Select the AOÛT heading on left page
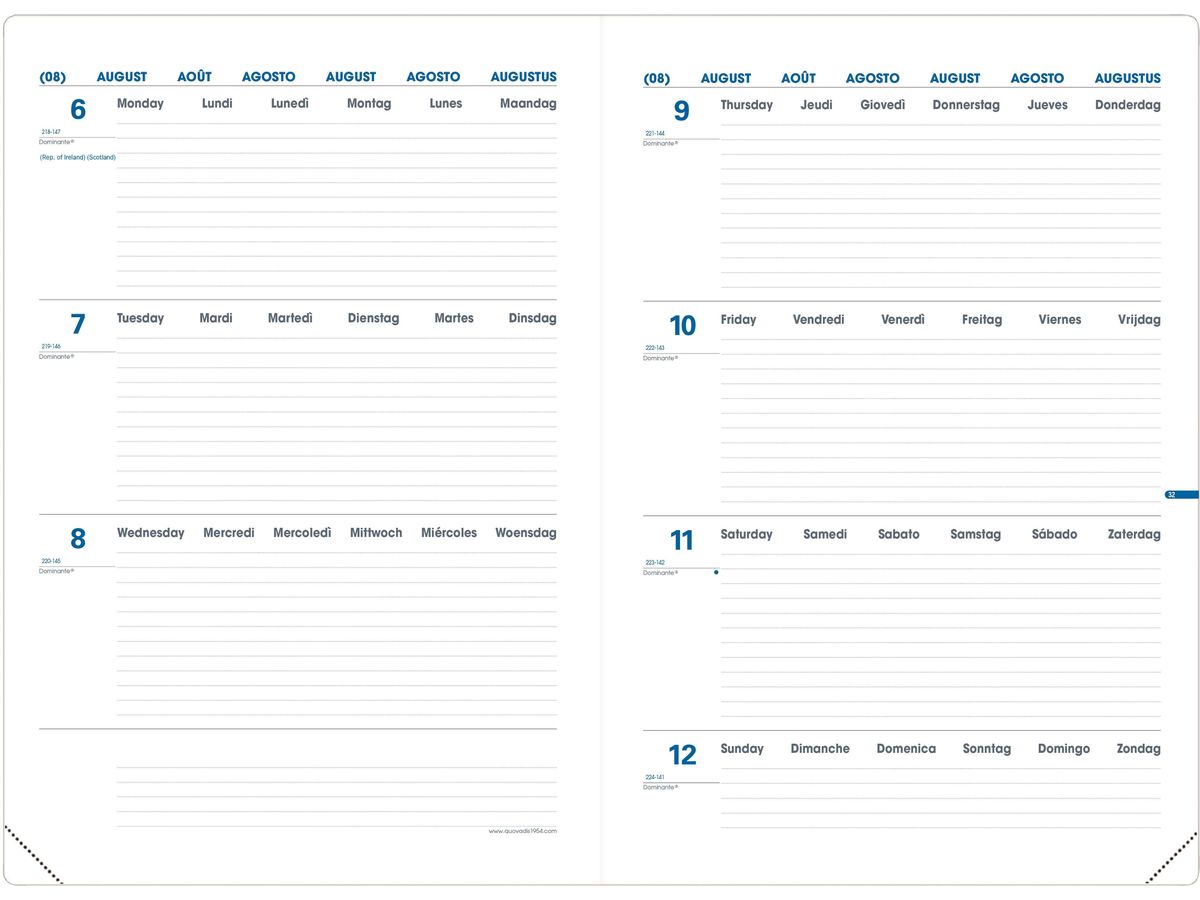 click(194, 77)
